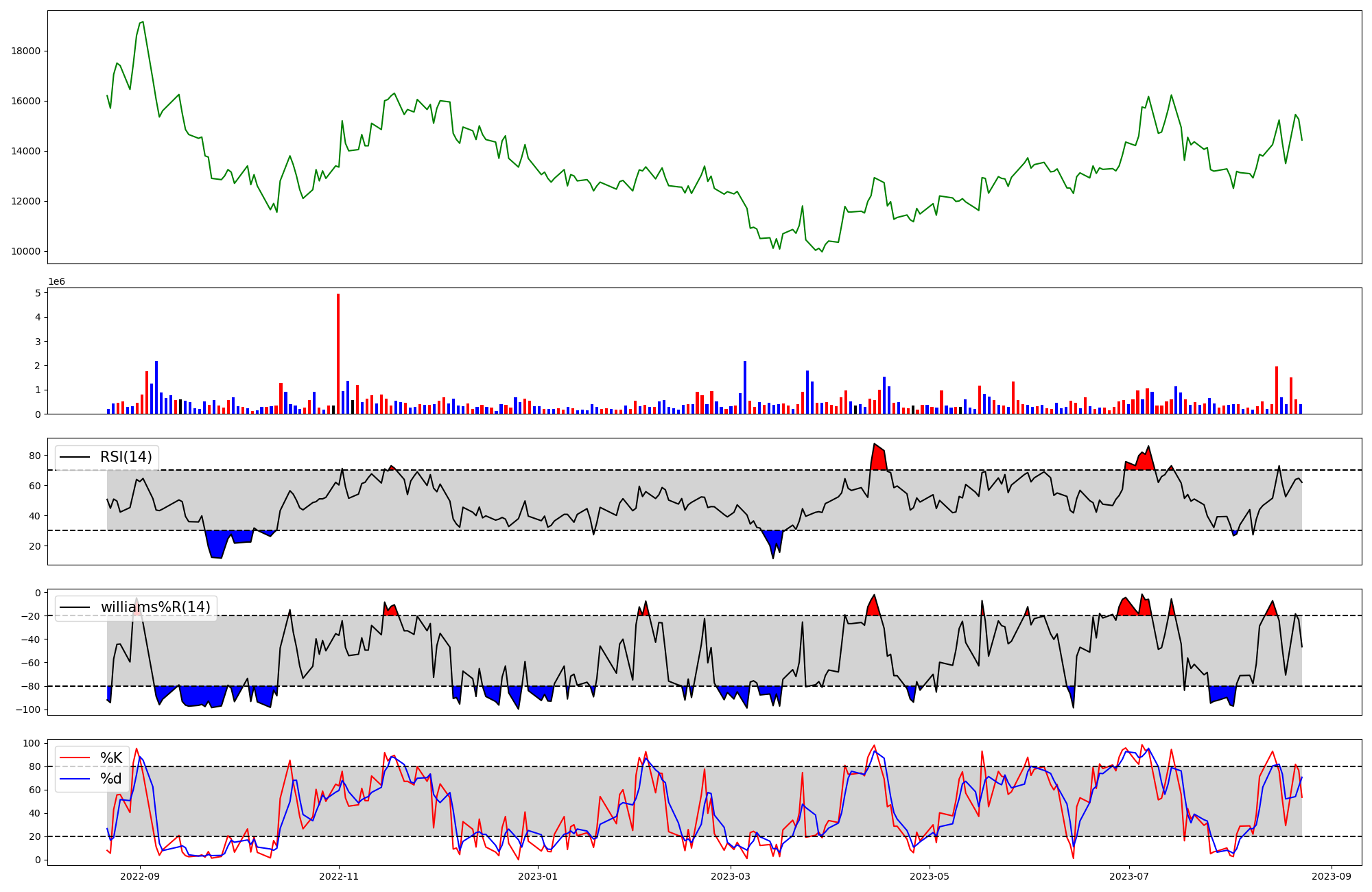Click the RSI(14) legend label
1372x892 pixels.
[x=126, y=457]
